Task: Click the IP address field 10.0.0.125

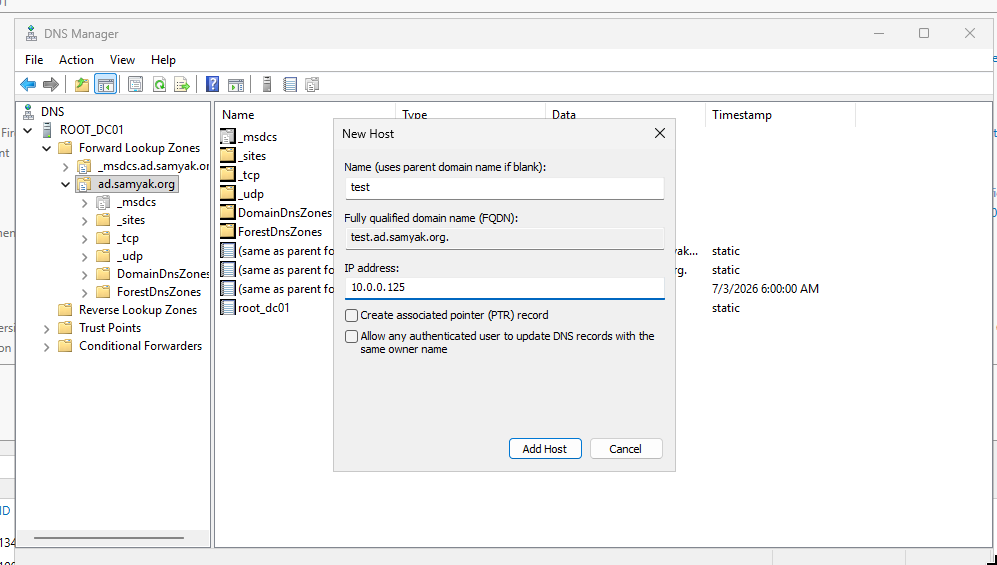Action: tap(504, 287)
